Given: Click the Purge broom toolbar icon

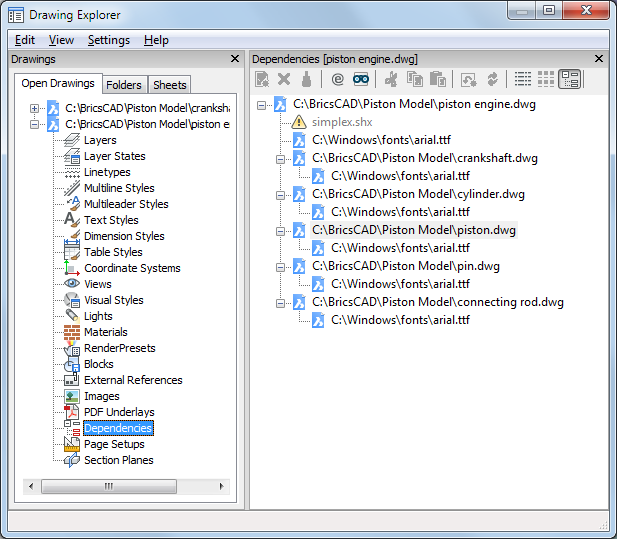Looking at the screenshot, I should (306, 79).
